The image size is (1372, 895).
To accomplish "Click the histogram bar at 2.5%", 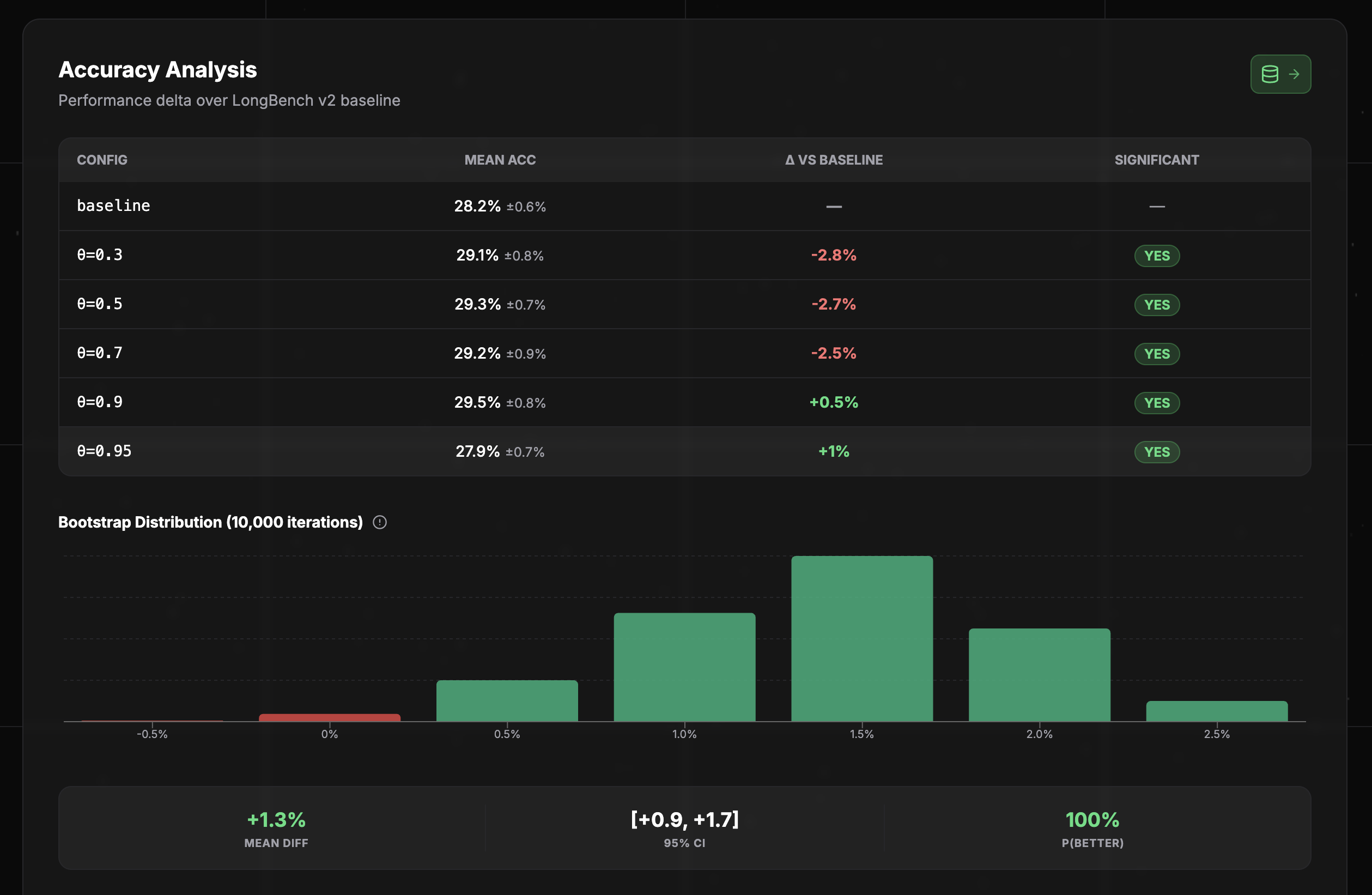I will [1216, 711].
